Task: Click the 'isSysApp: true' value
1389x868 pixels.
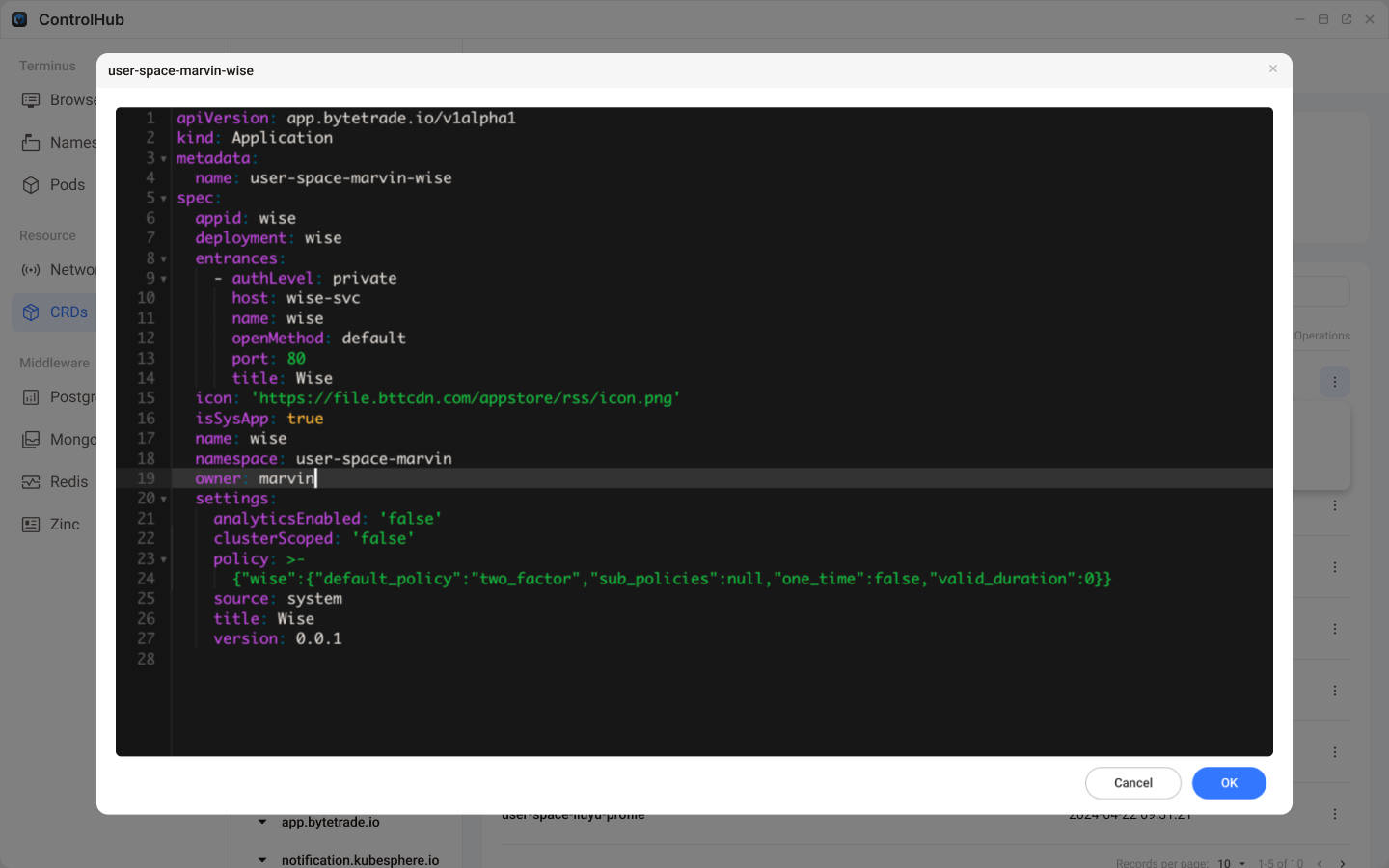Action: pyautogui.click(x=305, y=419)
